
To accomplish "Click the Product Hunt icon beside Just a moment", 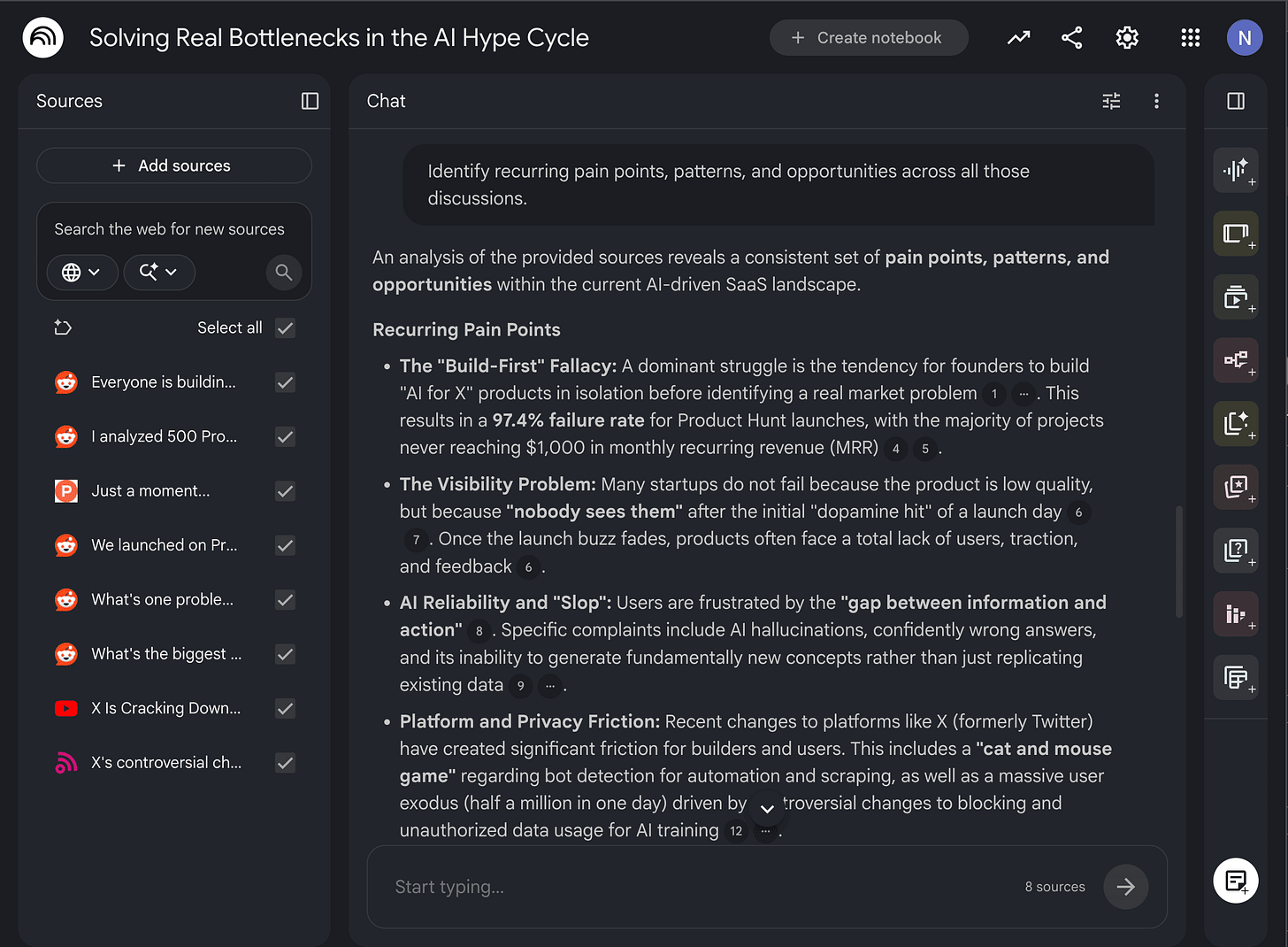I will (66, 490).
